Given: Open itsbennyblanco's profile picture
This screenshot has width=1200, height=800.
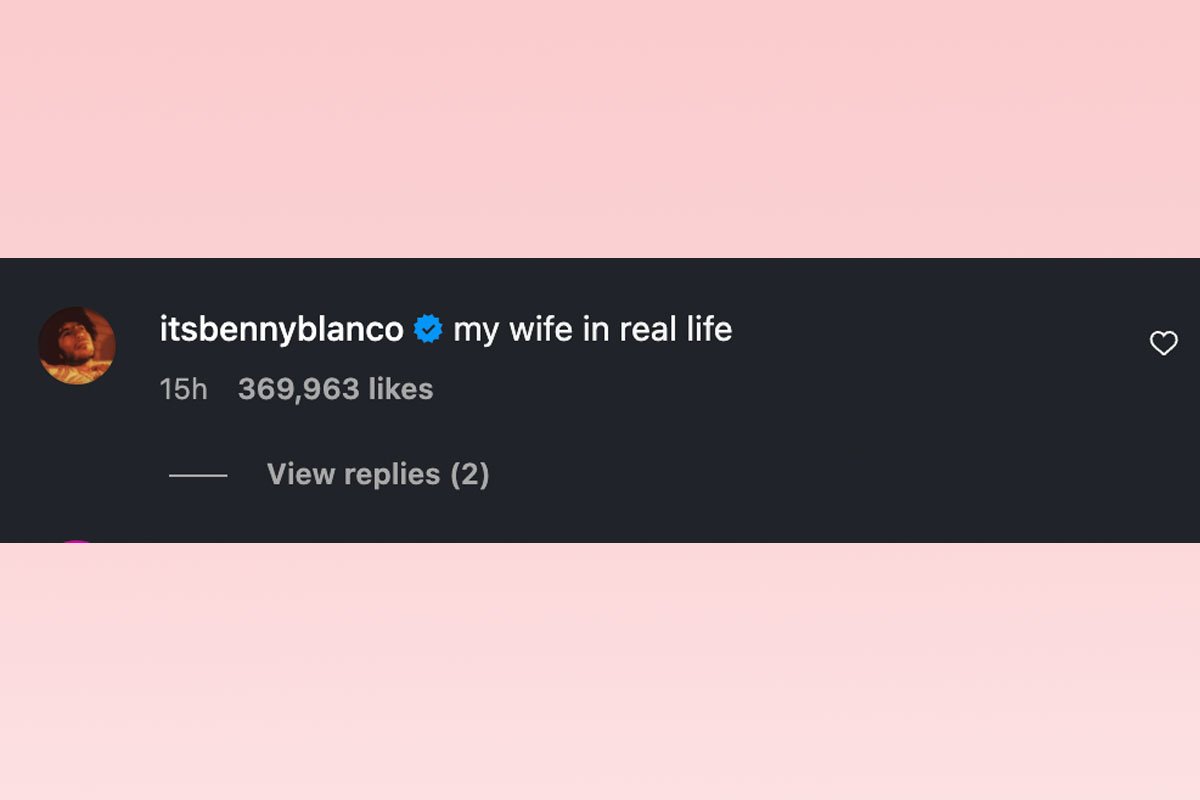Looking at the screenshot, I should [x=77, y=345].
